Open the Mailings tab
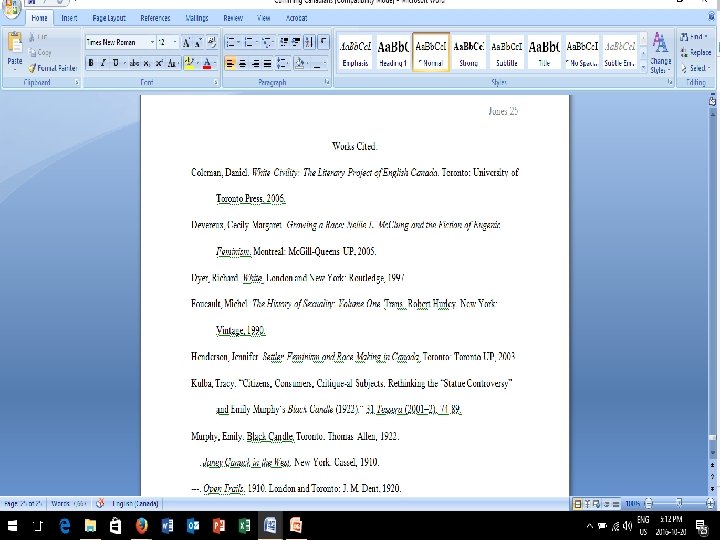 pyautogui.click(x=197, y=18)
